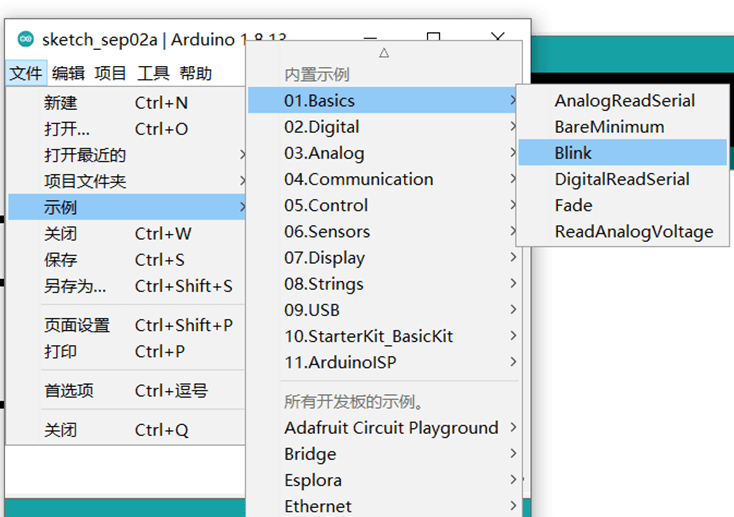734x517 pixels.
Task: Expand 09.USB examples submenu
Action: pyautogui.click(x=383, y=310)
